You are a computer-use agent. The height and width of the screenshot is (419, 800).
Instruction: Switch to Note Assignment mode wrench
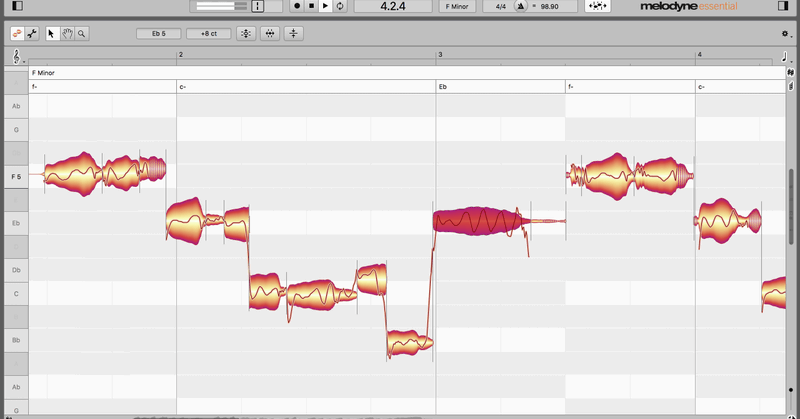[32, 34]
